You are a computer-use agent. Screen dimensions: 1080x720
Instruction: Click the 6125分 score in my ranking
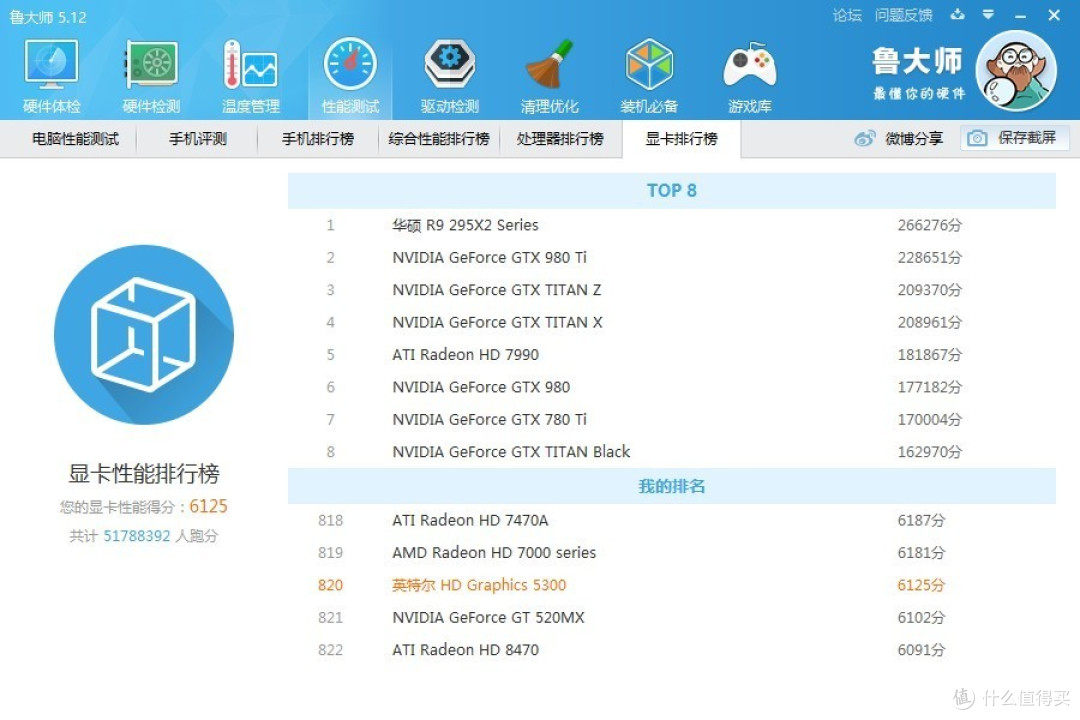921,585
